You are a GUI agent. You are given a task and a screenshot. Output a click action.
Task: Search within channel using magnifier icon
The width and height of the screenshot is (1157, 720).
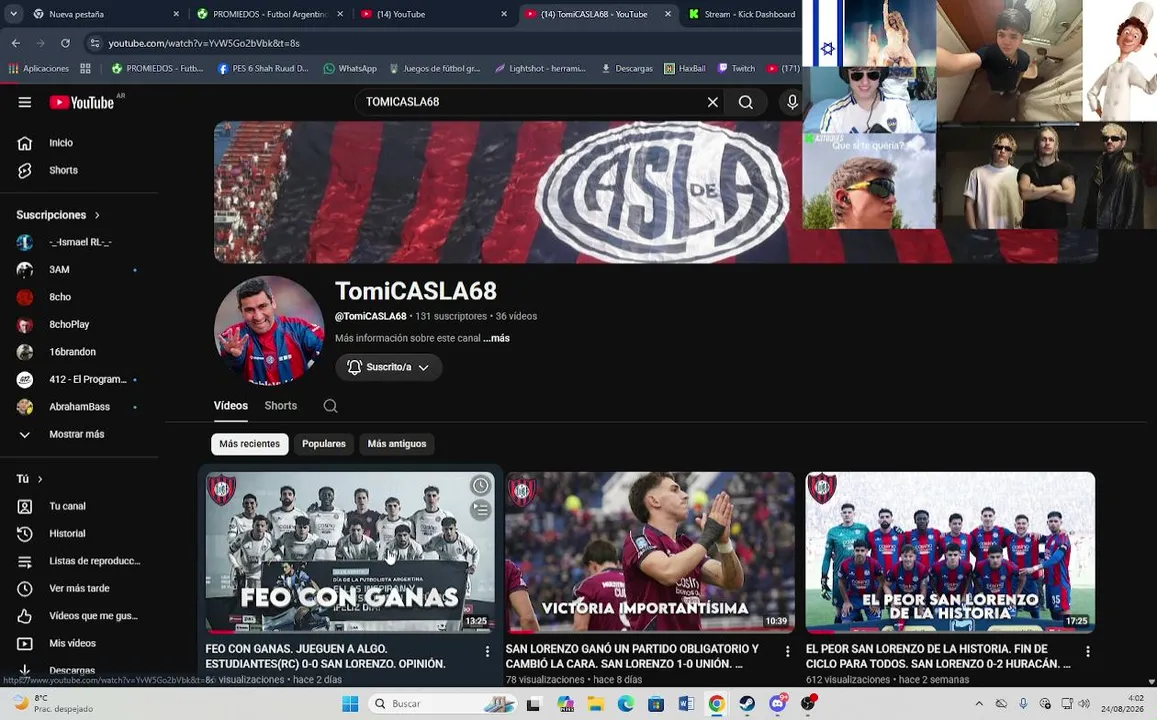[331, 406]
